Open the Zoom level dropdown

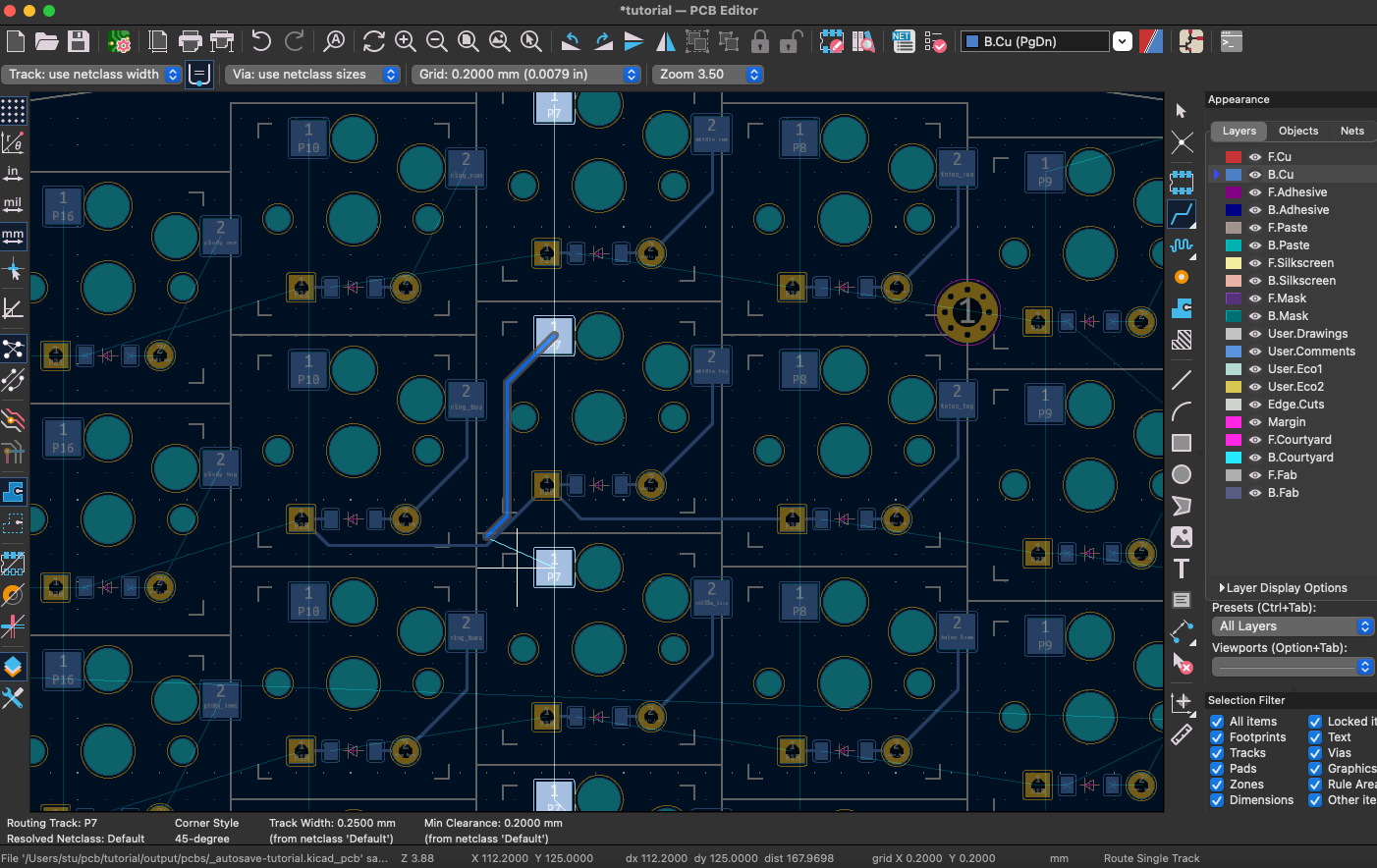pos(754,74)
